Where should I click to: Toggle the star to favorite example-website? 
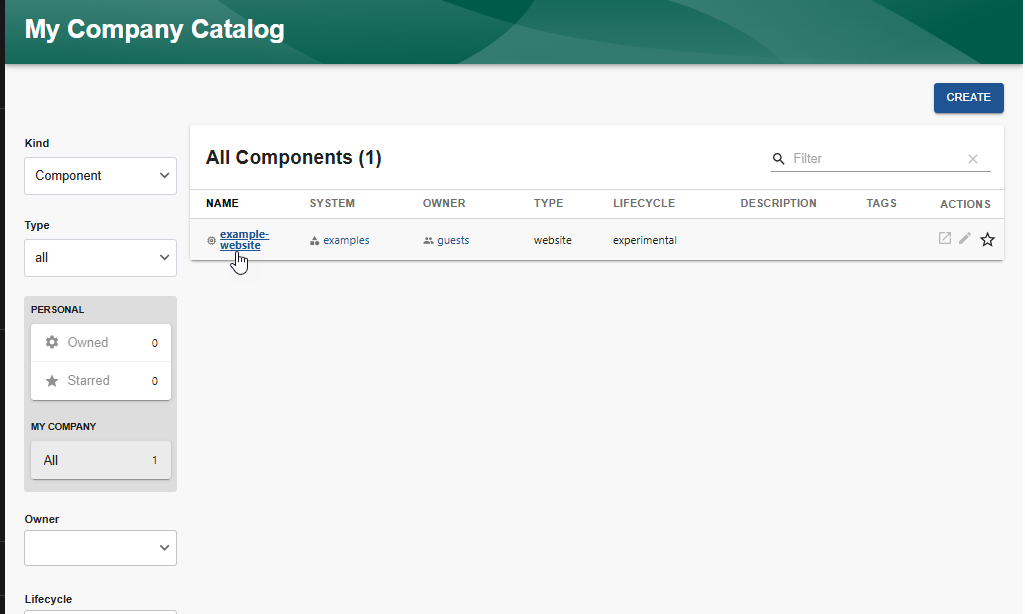987,239
